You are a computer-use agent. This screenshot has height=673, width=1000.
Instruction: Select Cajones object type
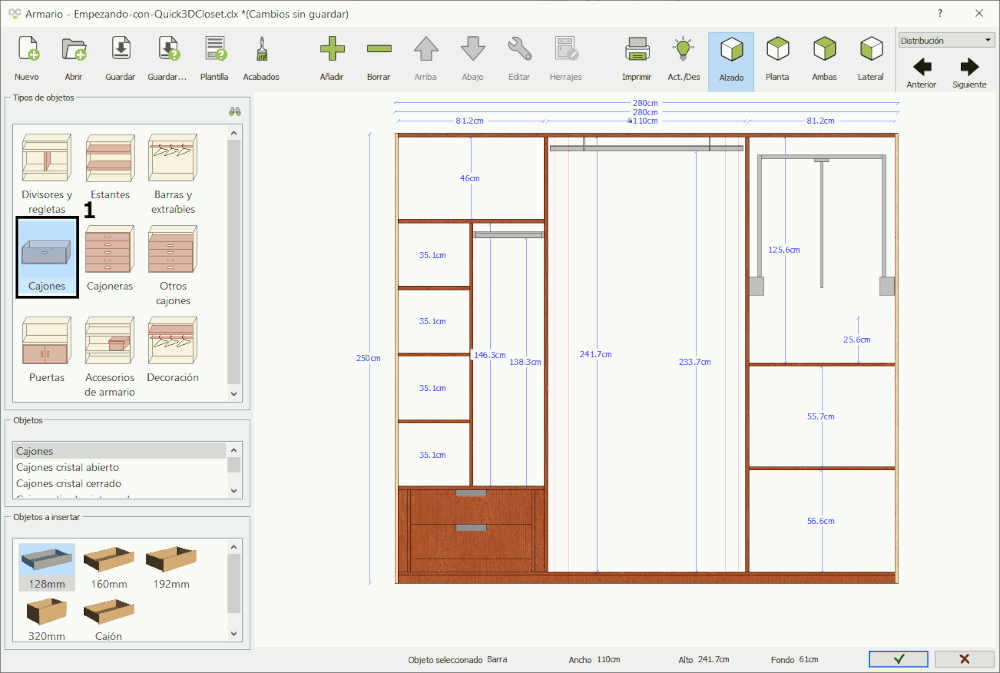click(47, 257)
